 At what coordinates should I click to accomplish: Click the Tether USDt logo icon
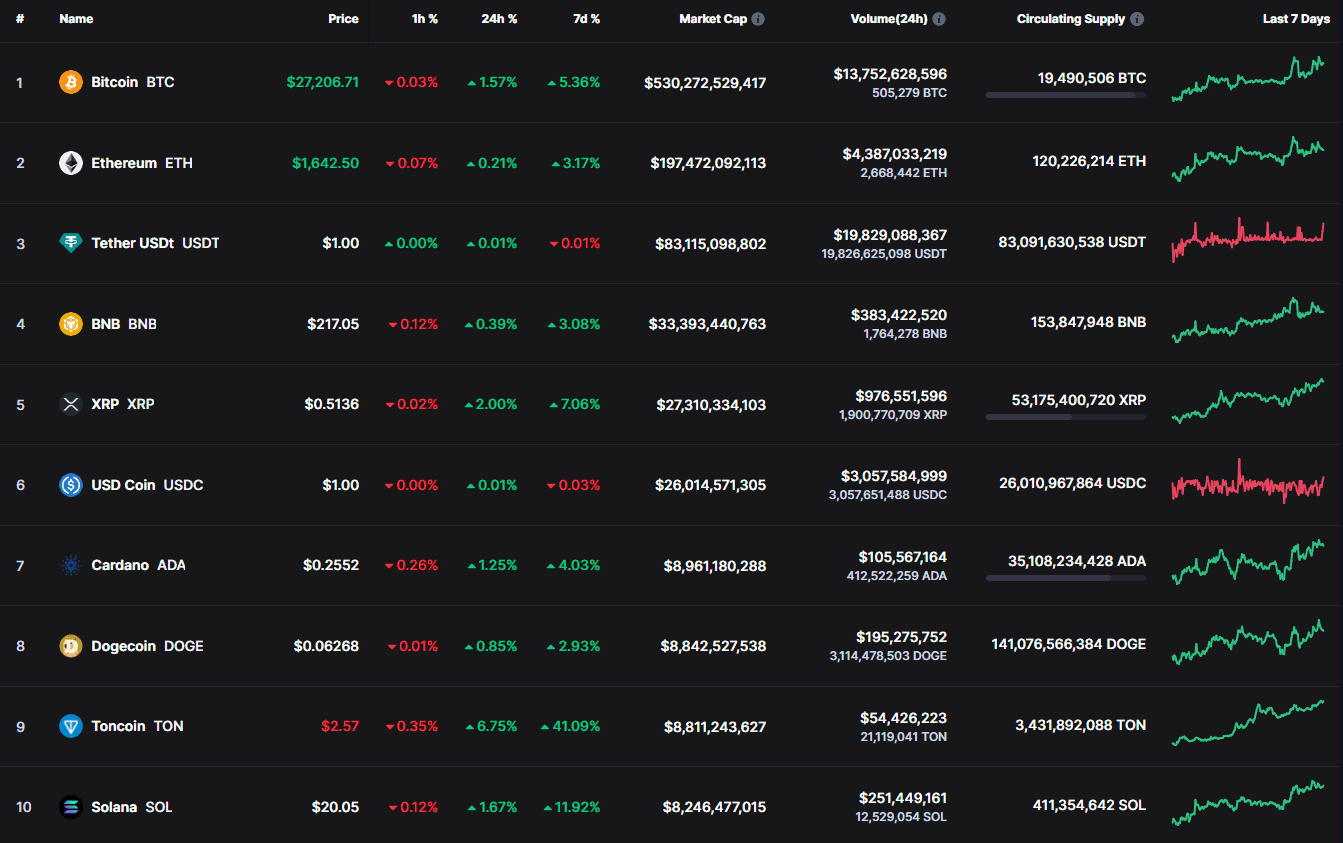pyautogui.click(x=70, y=243)
